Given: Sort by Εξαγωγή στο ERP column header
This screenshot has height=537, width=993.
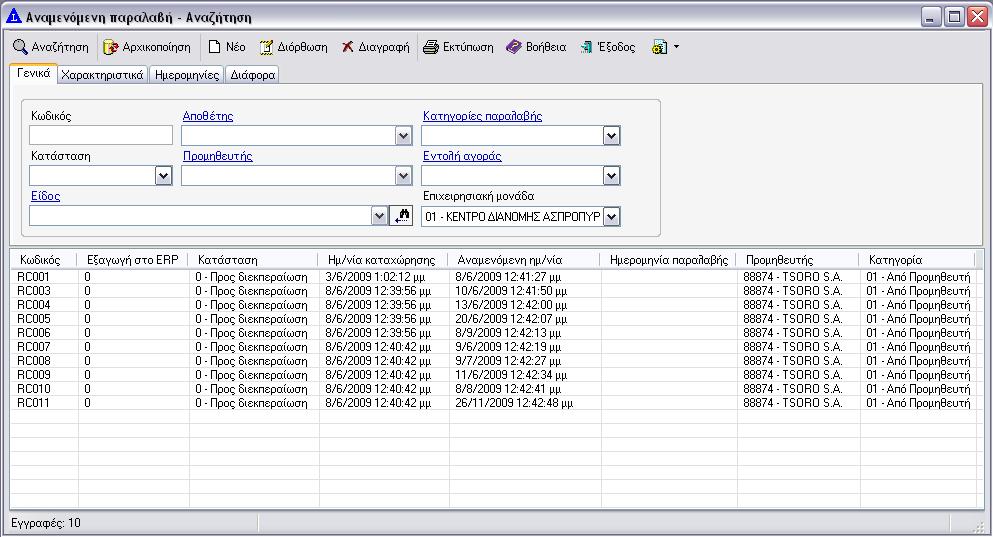Looking at the screenshot, I should 133,260.
